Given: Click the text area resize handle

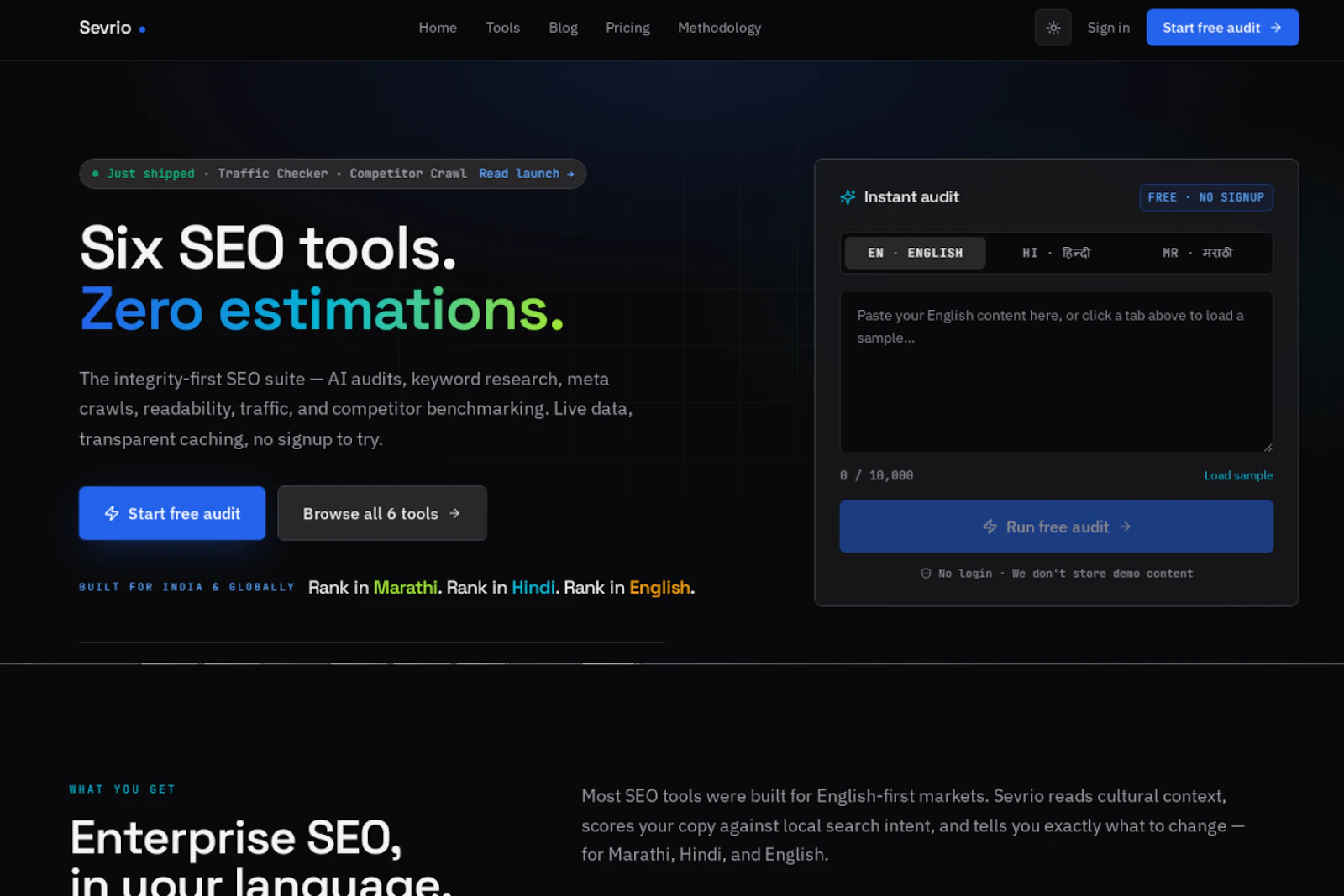Looking at the screenshot, I should (x=1268, y=448).
